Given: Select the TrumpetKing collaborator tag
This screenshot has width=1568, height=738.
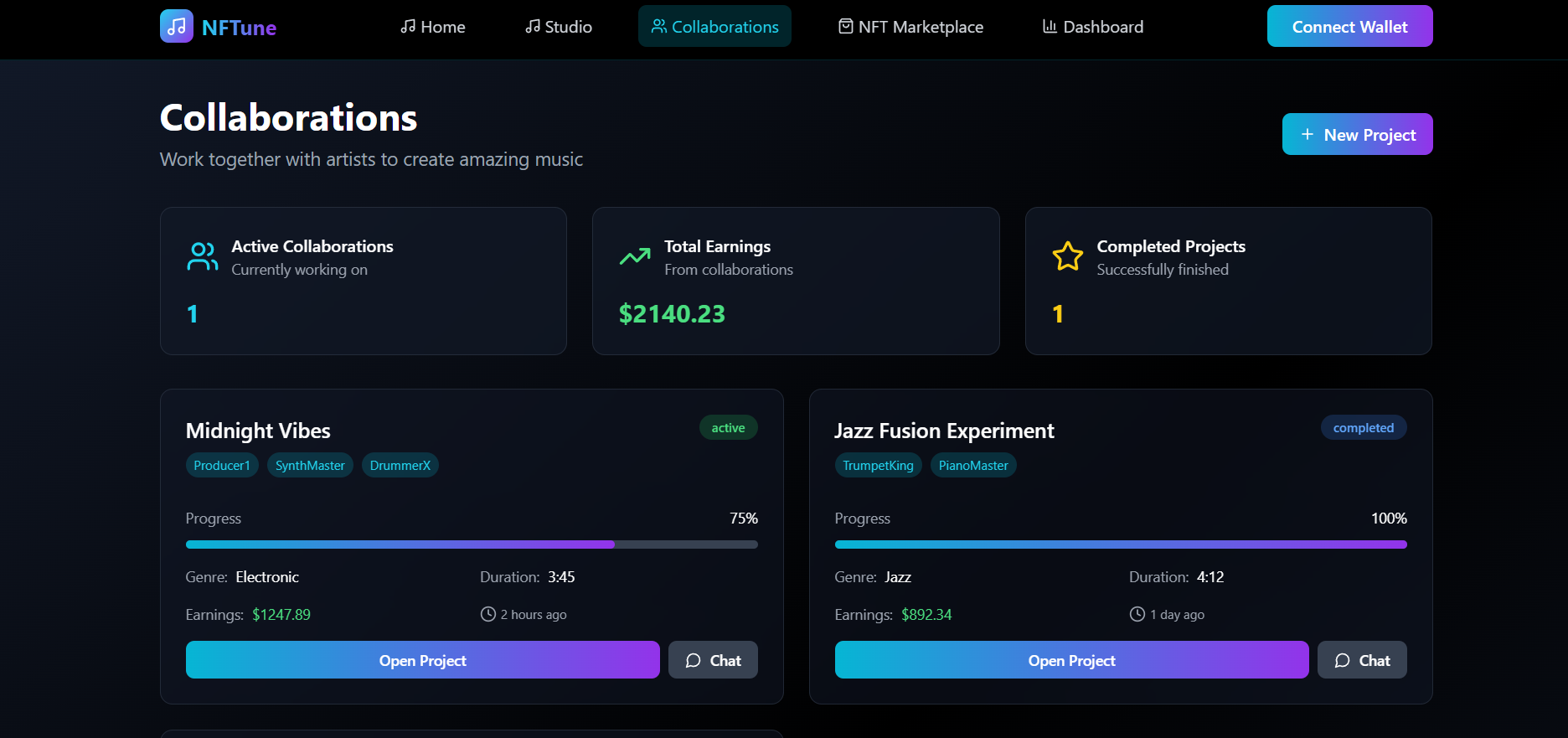Looking at the screenshot, I should point(878,466).
